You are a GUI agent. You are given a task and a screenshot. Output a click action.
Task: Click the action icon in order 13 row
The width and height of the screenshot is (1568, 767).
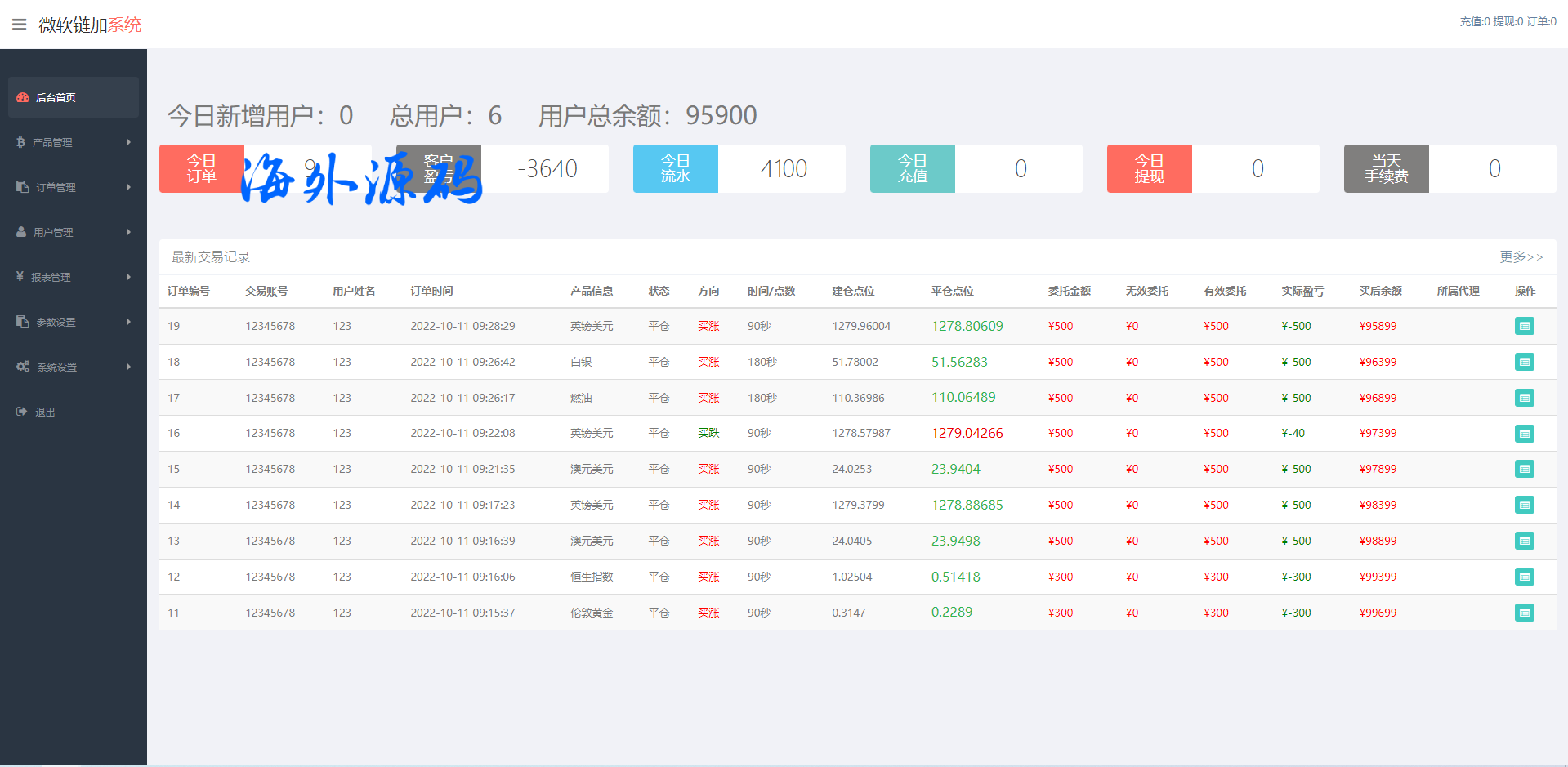pos(1524,541)
